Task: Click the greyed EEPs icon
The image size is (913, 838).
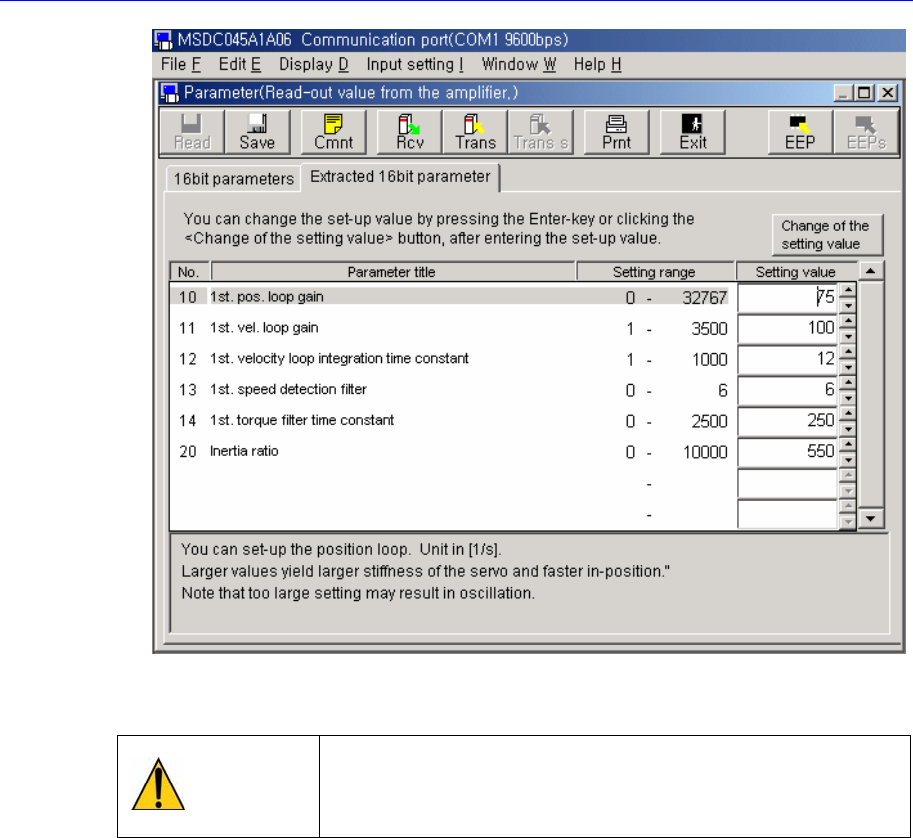Action: point(866,132)
